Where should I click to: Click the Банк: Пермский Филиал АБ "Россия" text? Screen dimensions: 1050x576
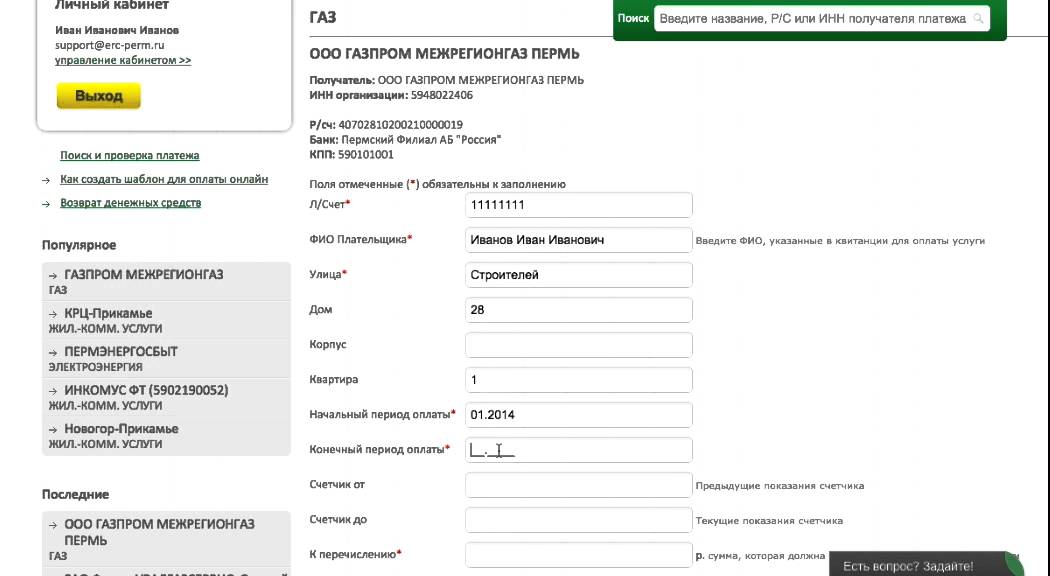(x=405, y=140)
